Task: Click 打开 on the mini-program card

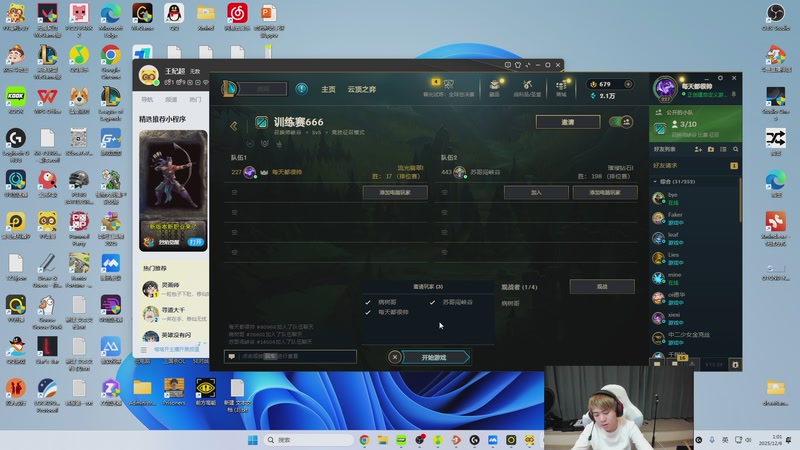Action: tap(196, 242)
